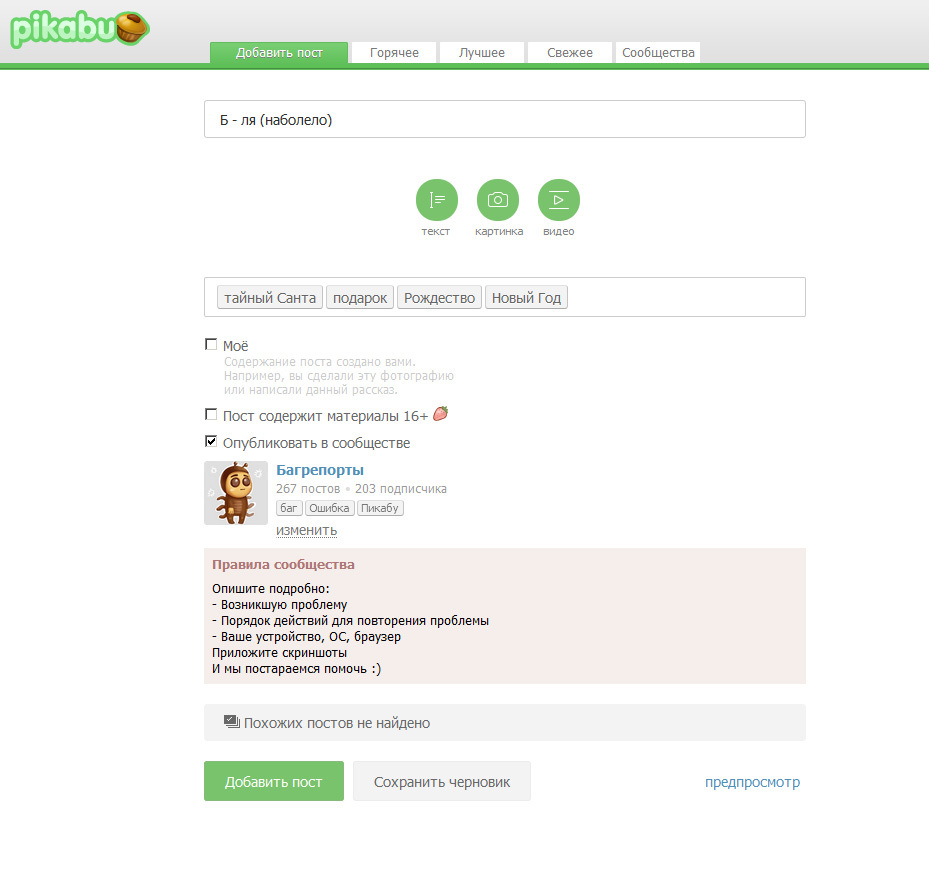
Task: Select the тайный Санта tag
Action: pyautogui.click(x=270, y=298)
